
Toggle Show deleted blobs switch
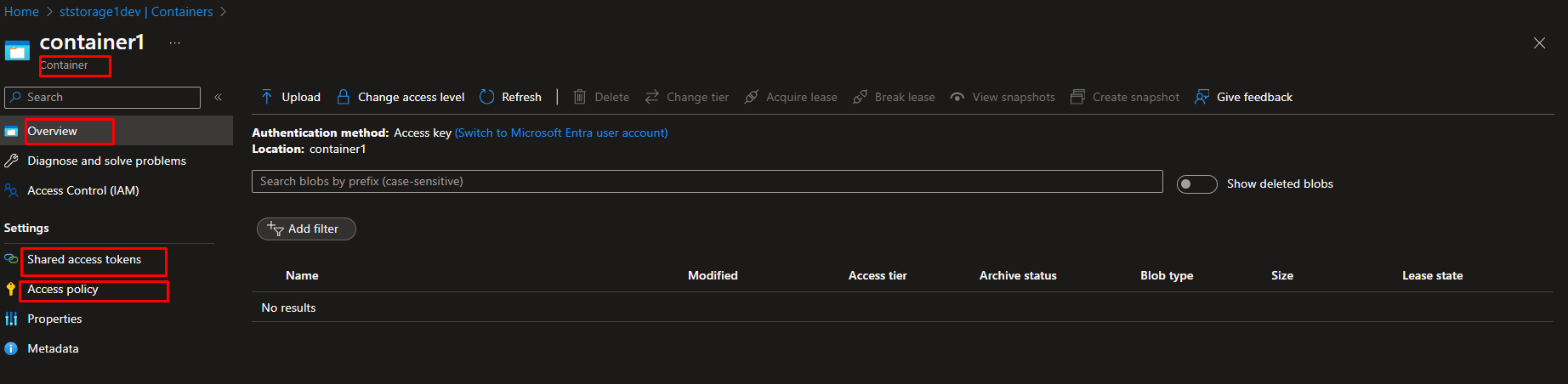[1196, 184]
